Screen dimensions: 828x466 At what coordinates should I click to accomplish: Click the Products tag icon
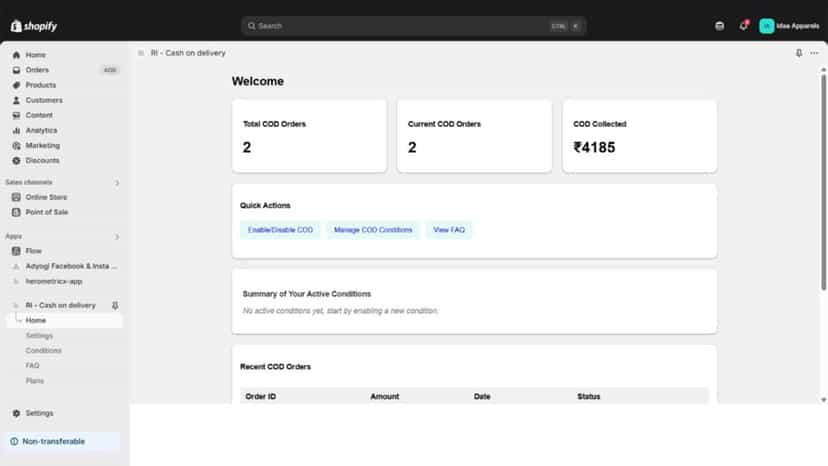(16, 85)
